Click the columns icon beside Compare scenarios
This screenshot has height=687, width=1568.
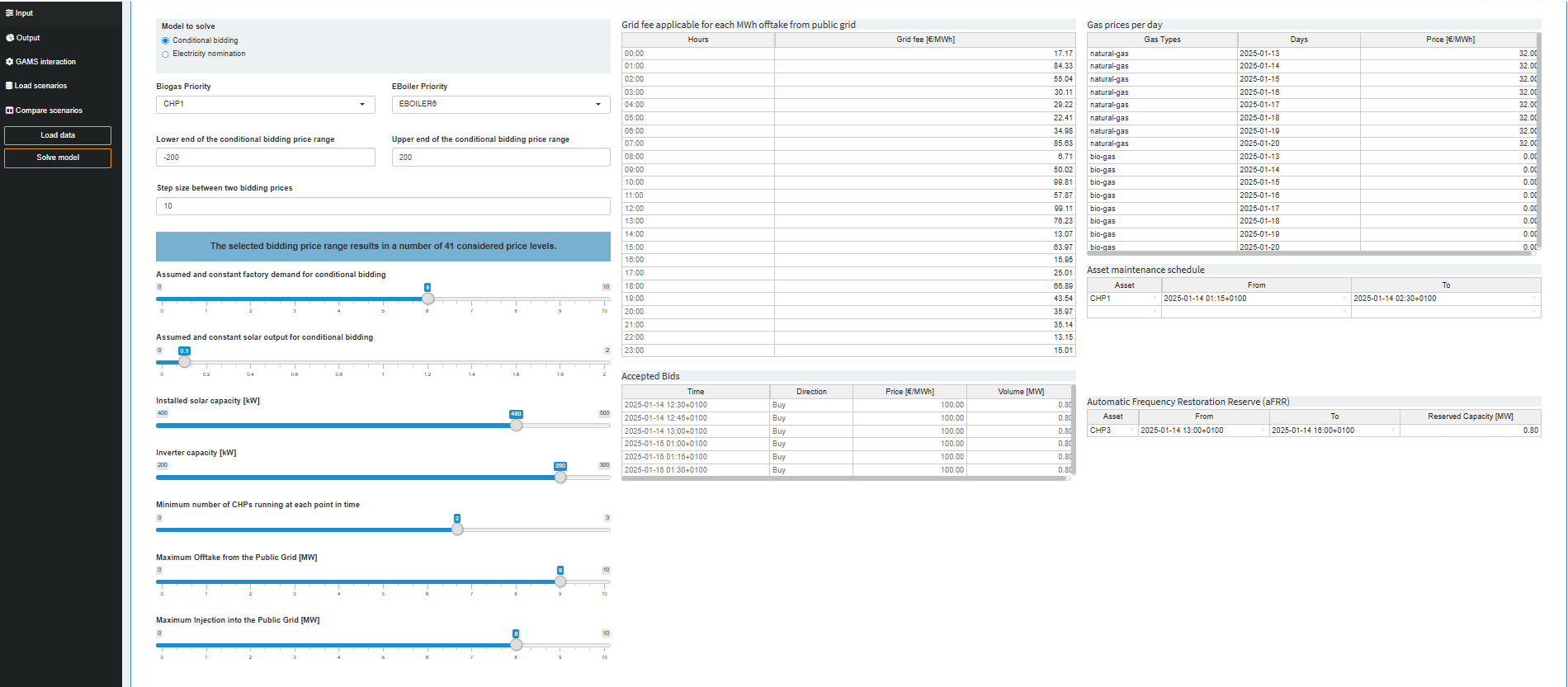click(x=10, y=111)
